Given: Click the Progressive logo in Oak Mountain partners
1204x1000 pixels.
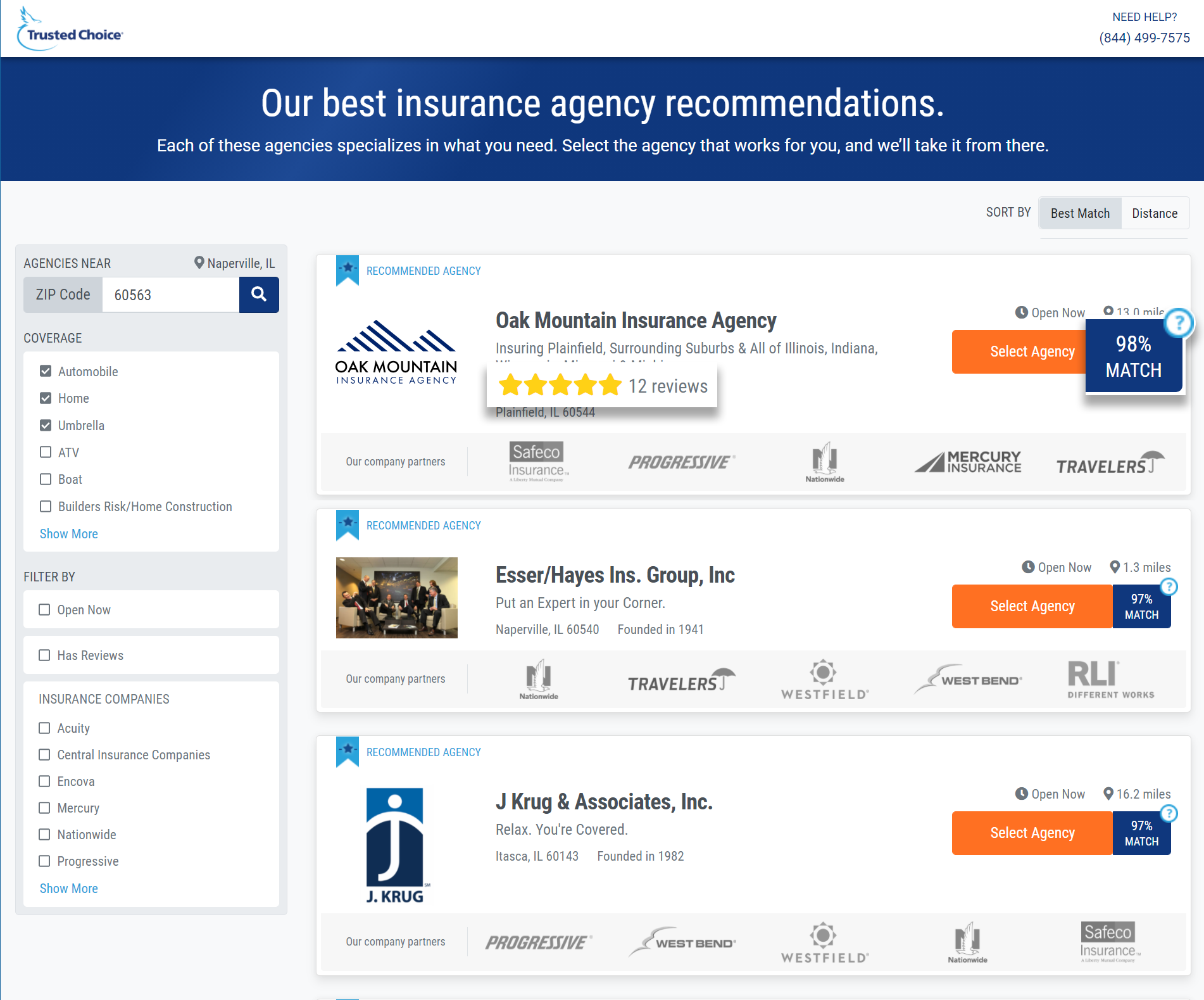Looking at the screenshot, I should (682, 462).
